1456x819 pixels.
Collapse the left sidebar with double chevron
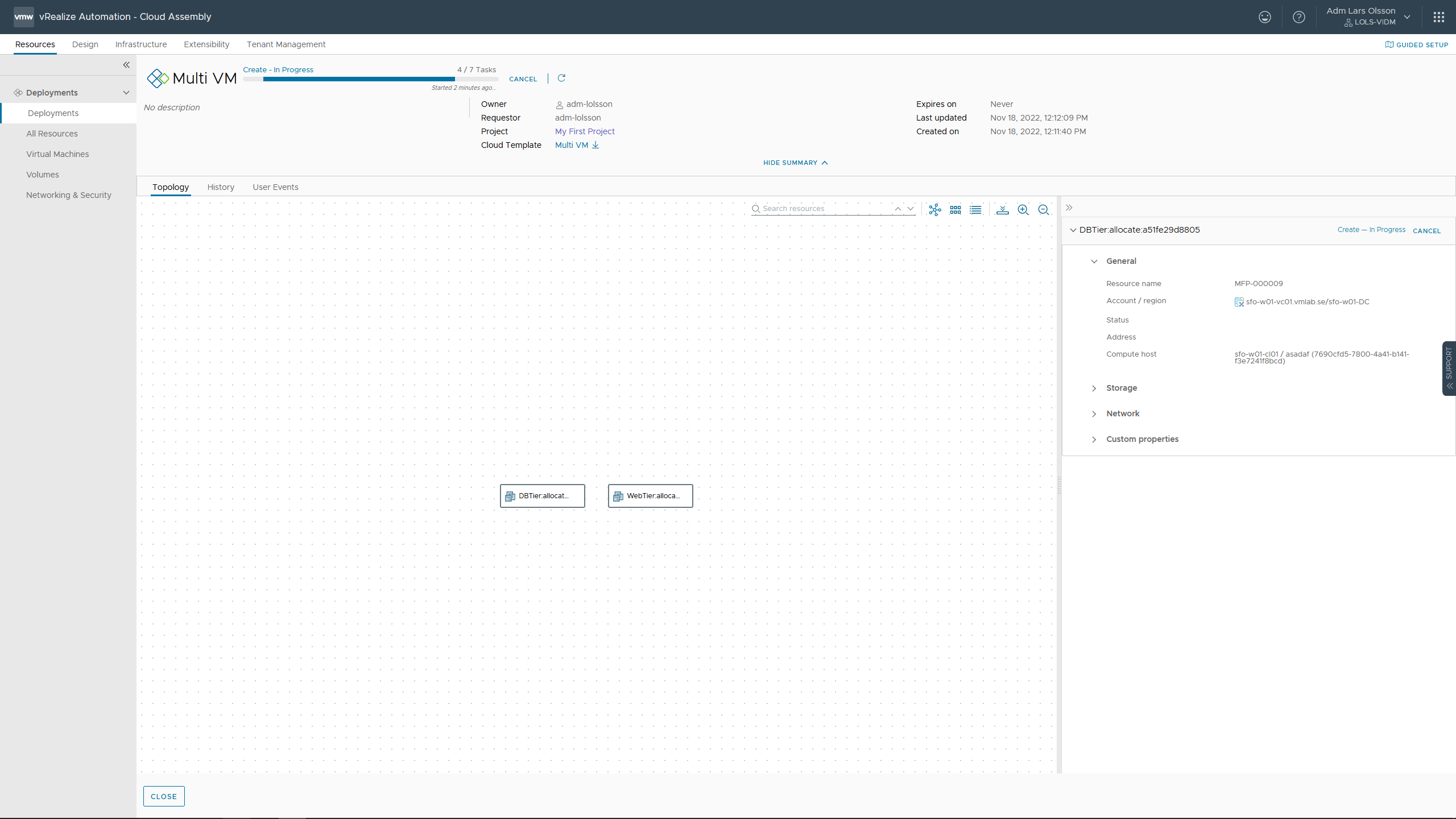click(x=126, y=65)
